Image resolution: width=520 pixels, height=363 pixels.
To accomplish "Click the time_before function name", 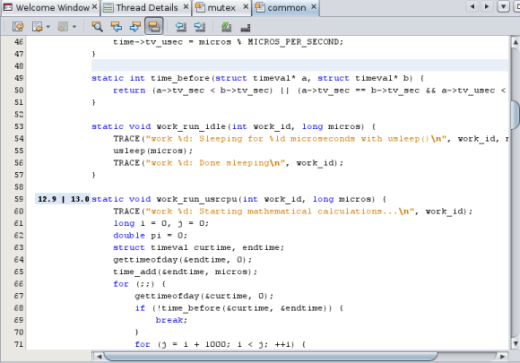I will coord(180,78).
